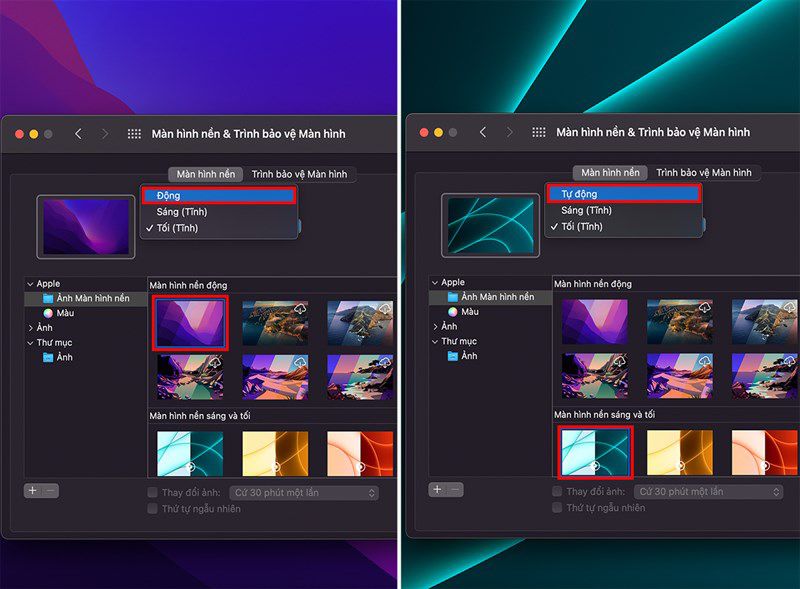
Task: Select 'Ảnh' folder under Thư mục in right window
Action: click(x=462, y=356)
